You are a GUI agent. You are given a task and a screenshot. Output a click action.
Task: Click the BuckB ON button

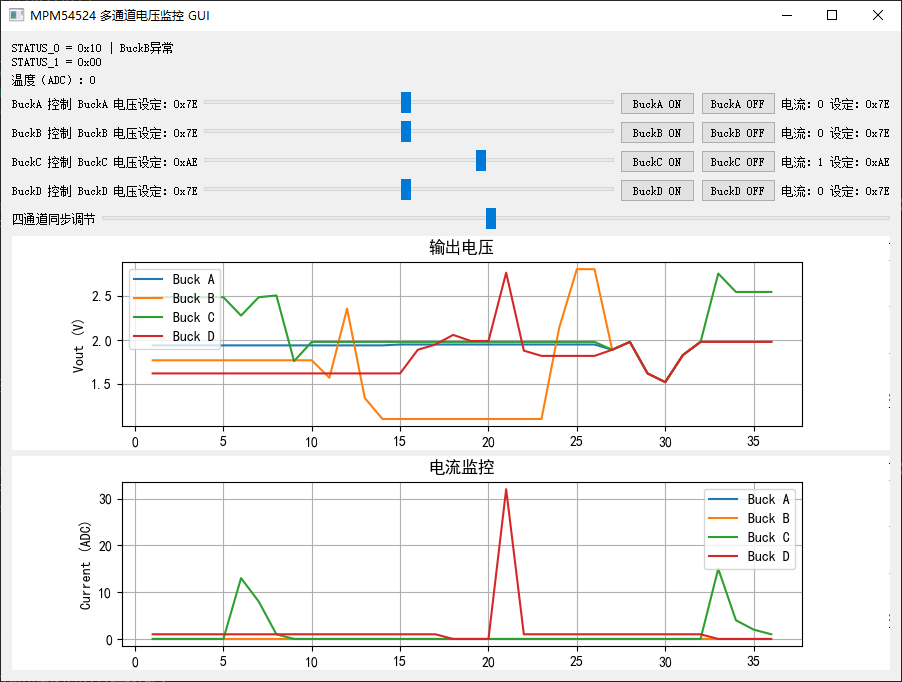(x=657, y=132)
